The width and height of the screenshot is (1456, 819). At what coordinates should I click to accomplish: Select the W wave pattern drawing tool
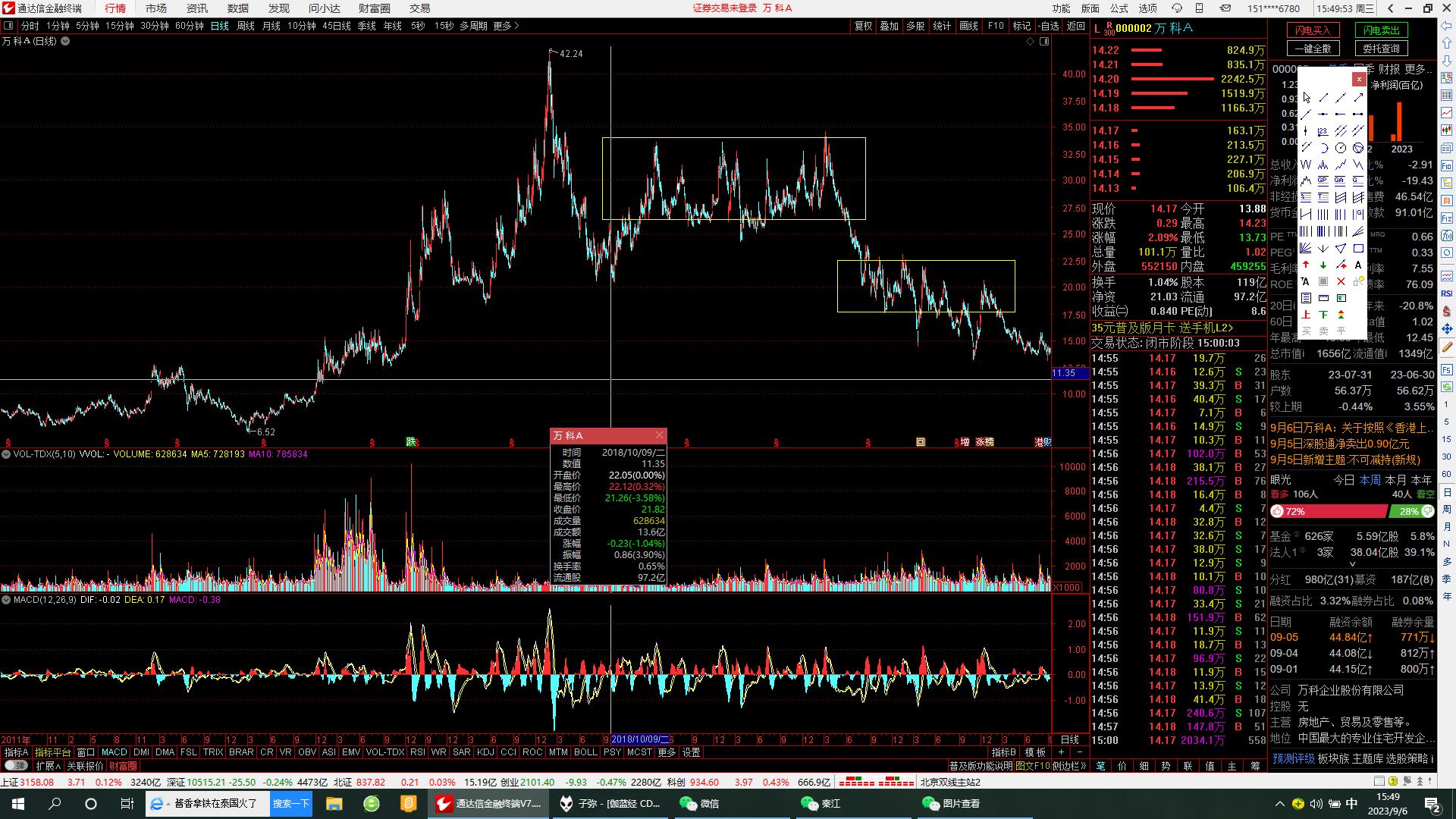1306,165
